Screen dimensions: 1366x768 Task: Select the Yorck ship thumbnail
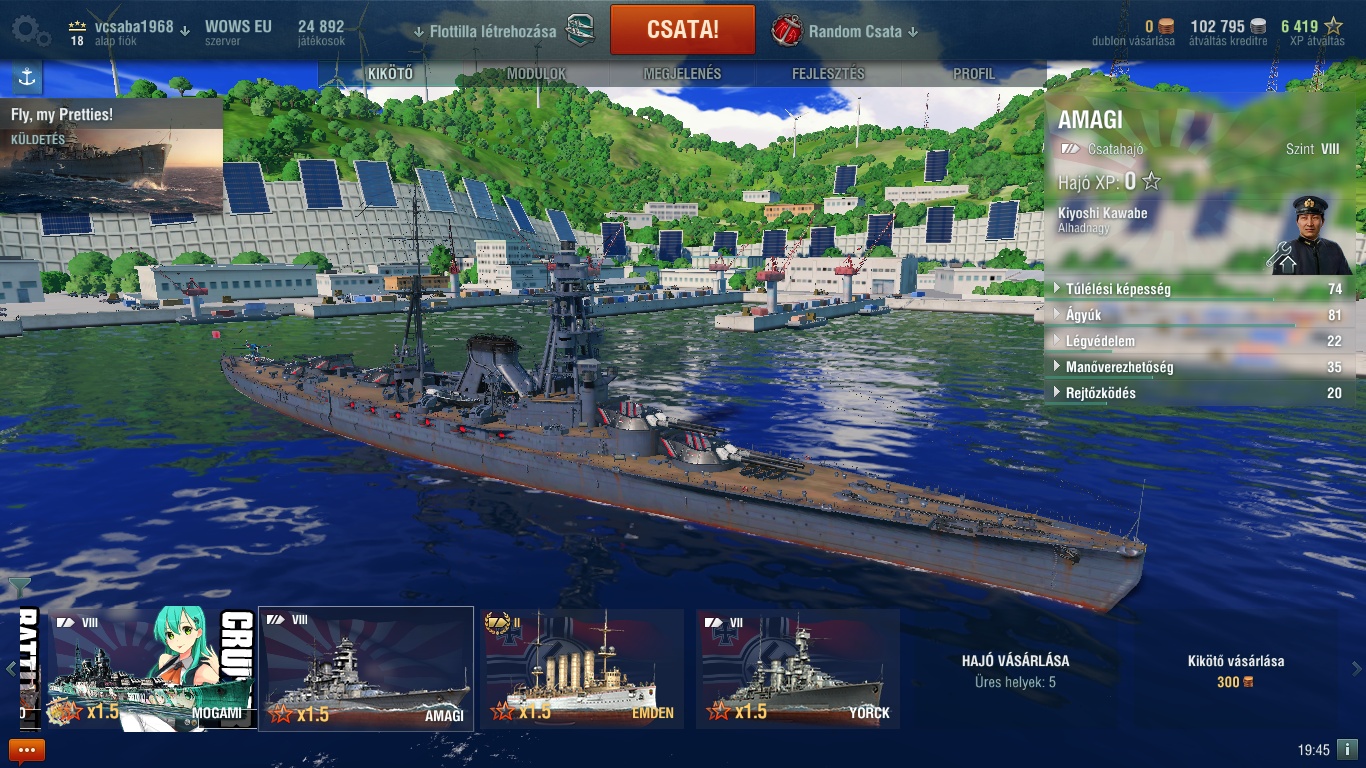798,669
